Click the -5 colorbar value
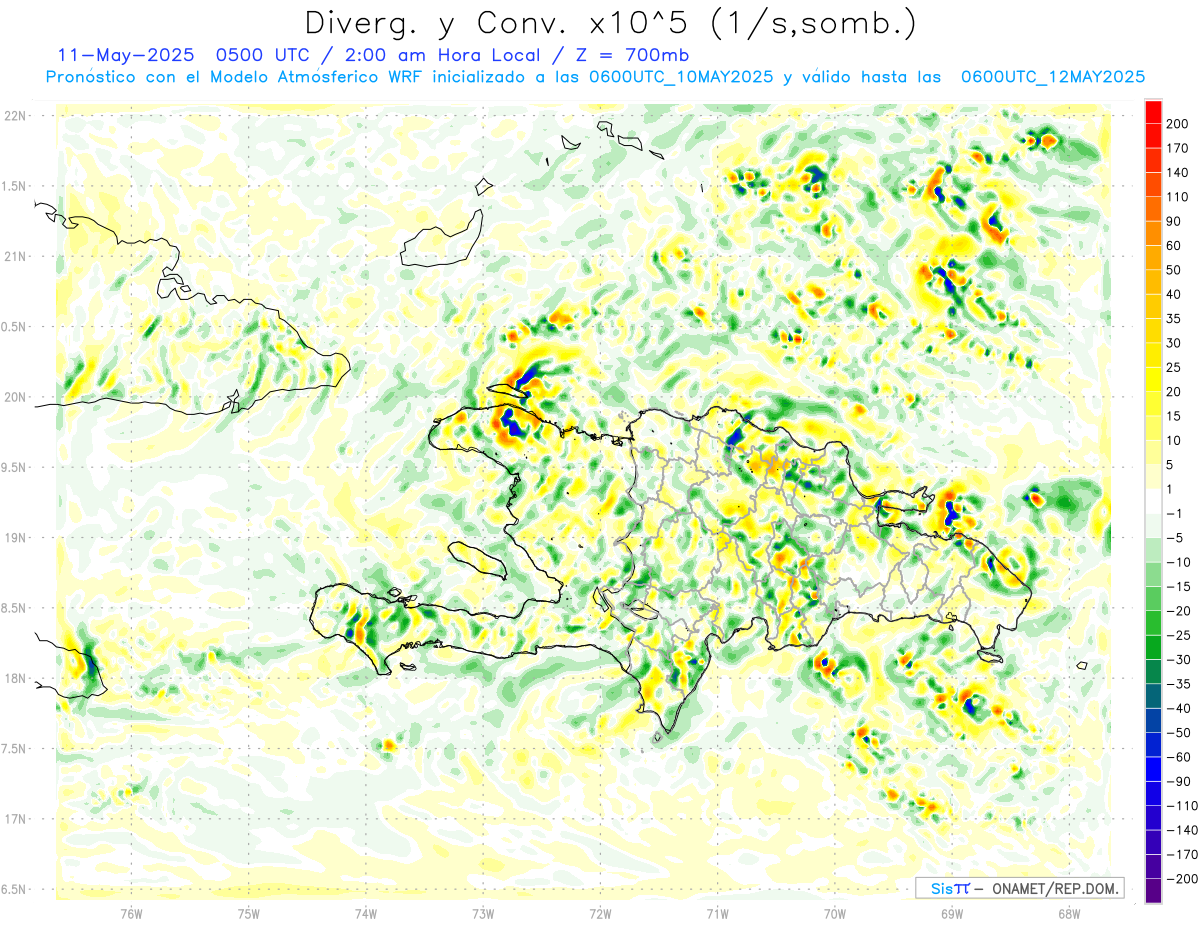1200x927 pixels. pos(1176,538)
